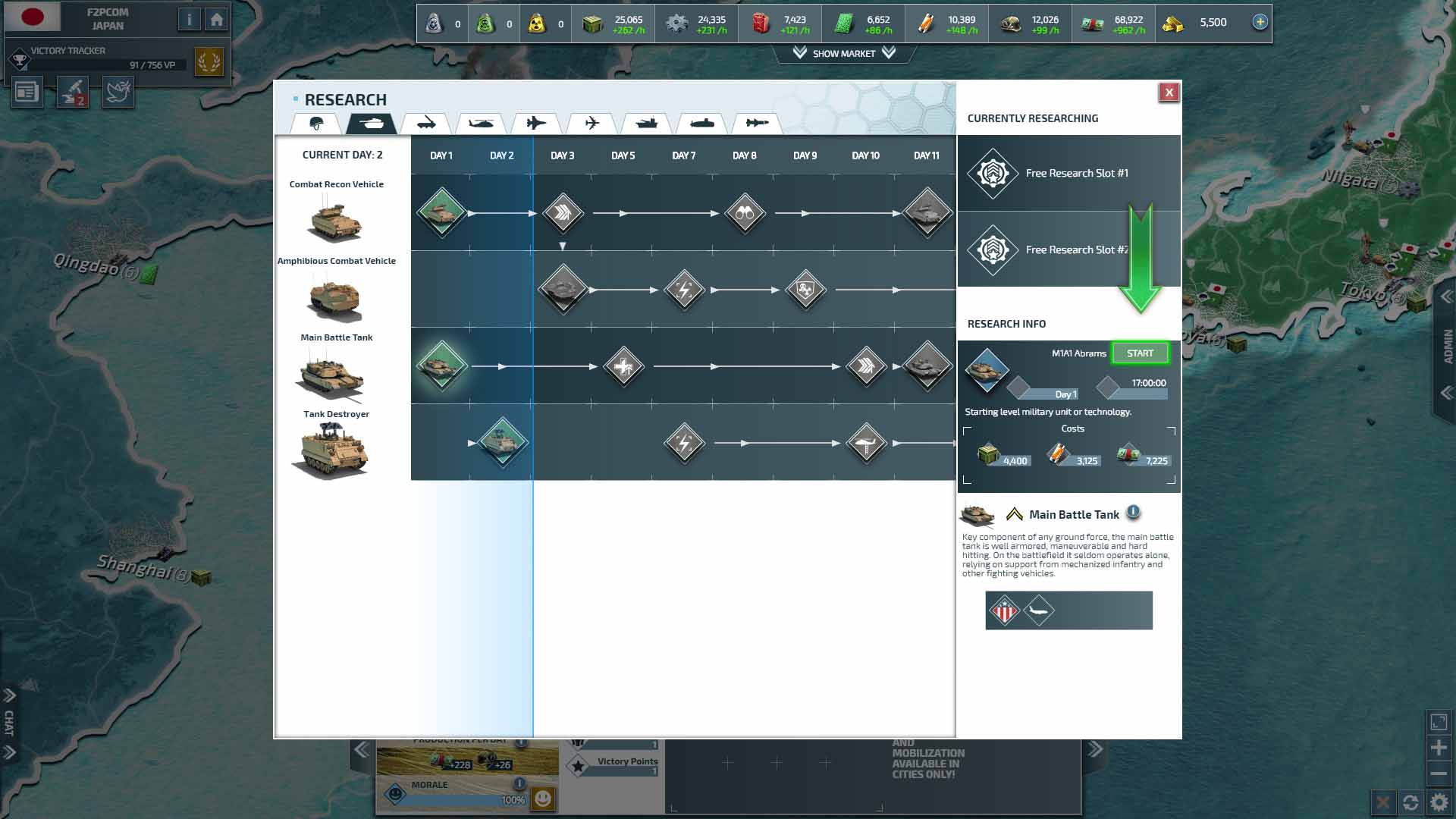Open the settings gear icon
The image size is (1456, 819).
1439,802
